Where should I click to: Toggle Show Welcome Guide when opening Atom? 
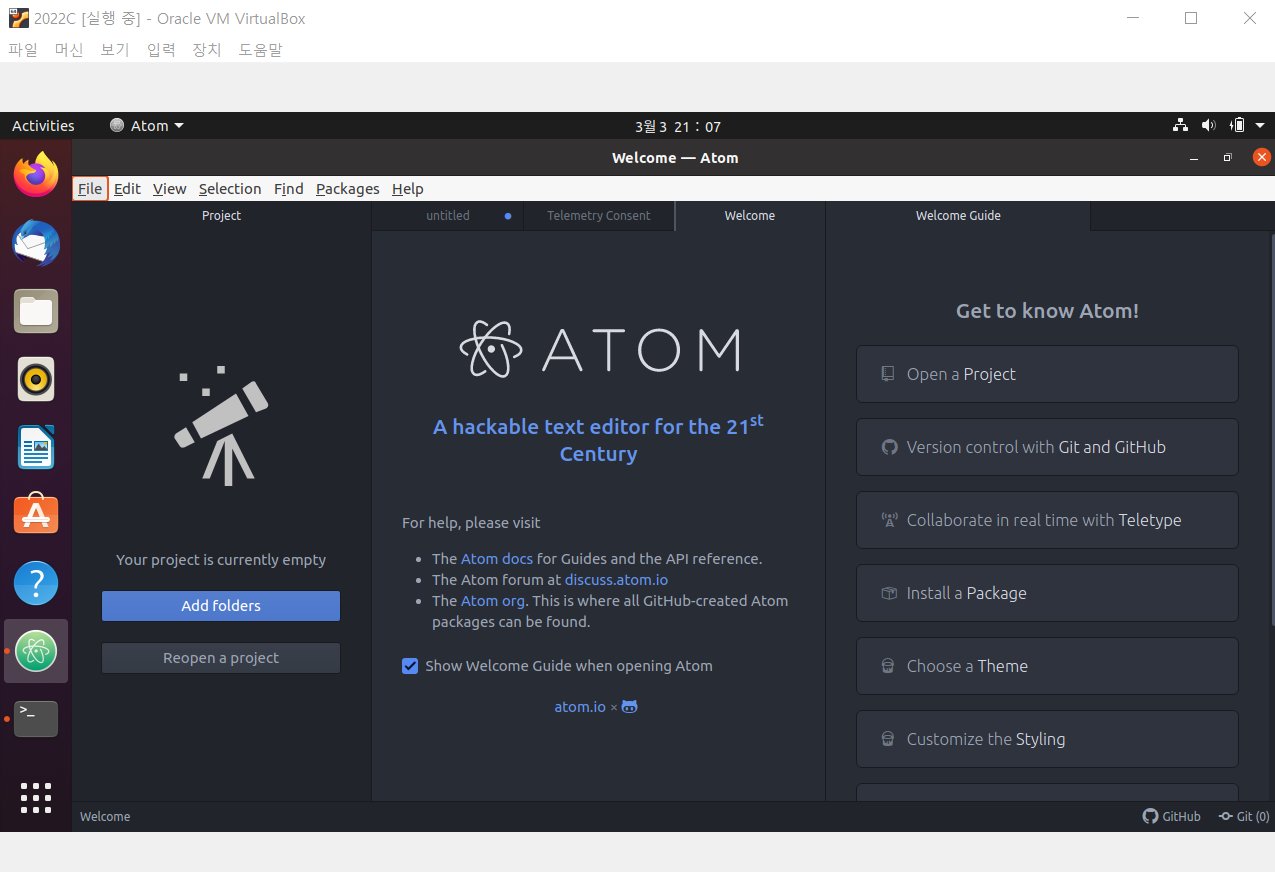[410, 666]
